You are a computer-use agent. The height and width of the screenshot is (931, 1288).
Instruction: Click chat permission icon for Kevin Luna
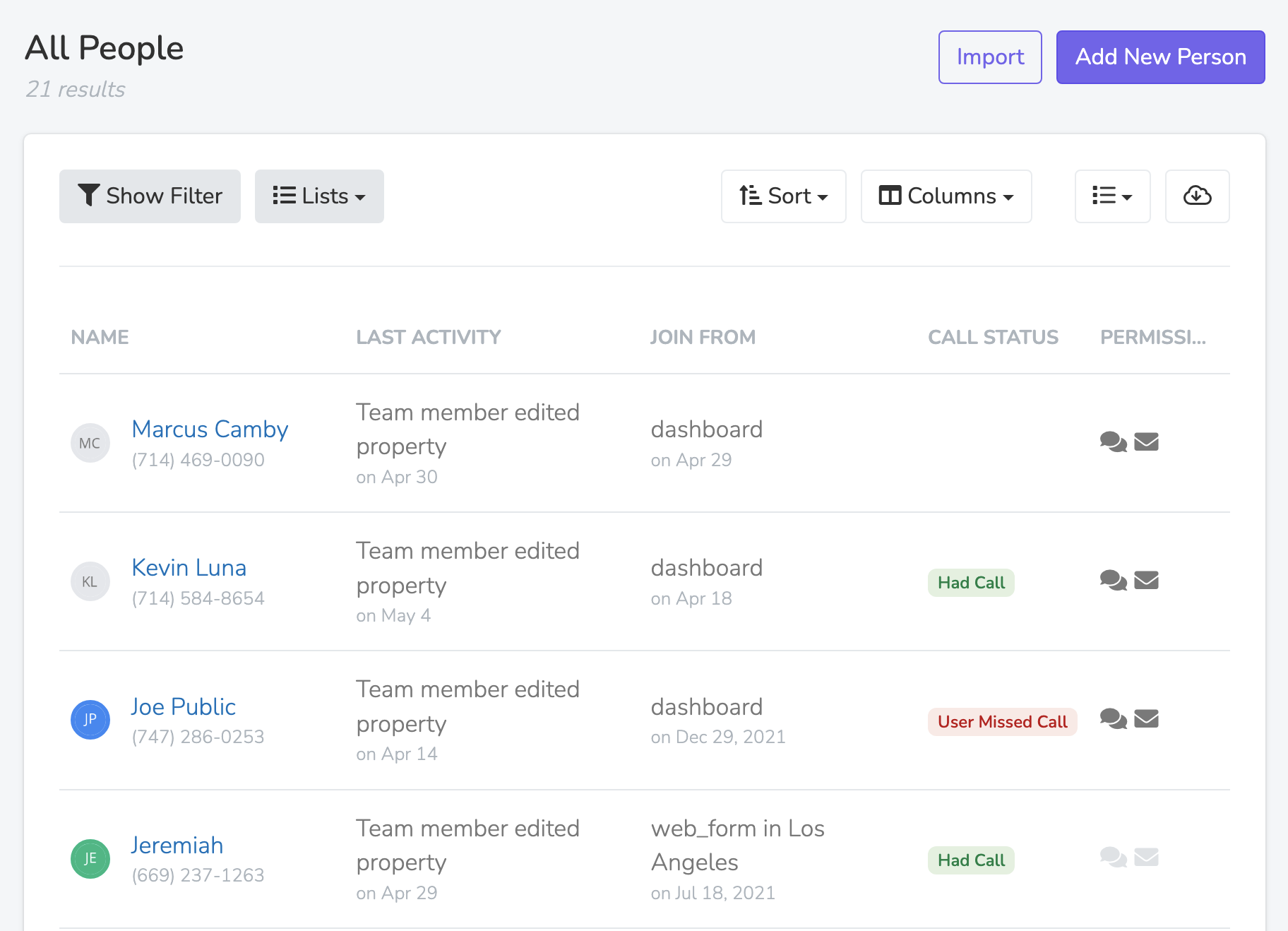[x=1114, y=580]
